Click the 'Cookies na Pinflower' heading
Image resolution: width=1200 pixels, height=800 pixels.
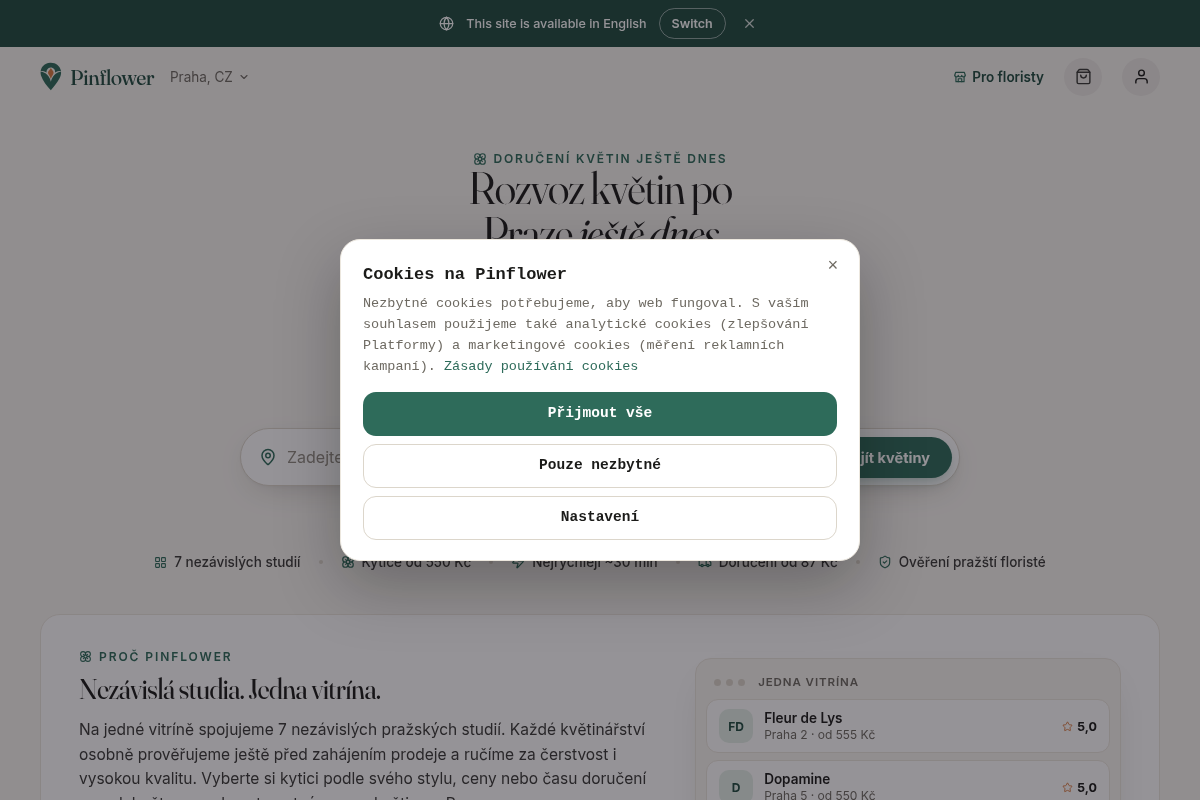[465, 274]
